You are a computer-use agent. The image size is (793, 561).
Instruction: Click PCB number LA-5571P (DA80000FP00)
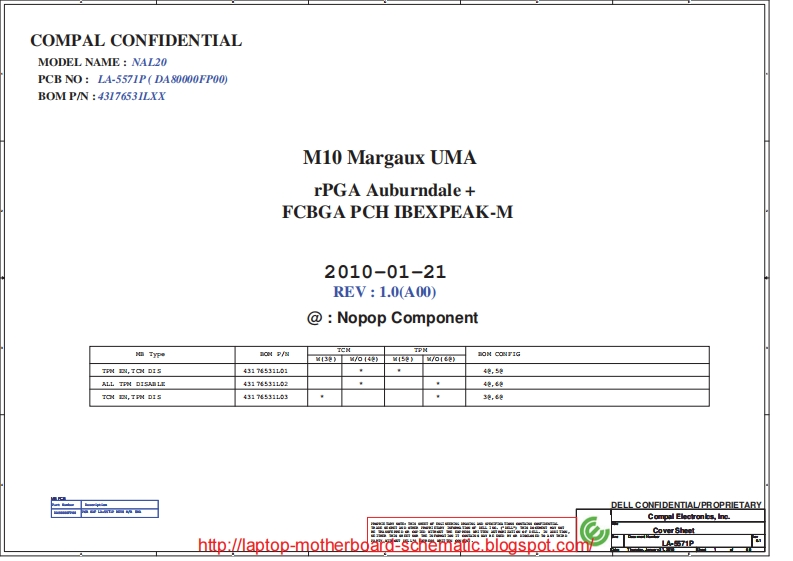162,79
